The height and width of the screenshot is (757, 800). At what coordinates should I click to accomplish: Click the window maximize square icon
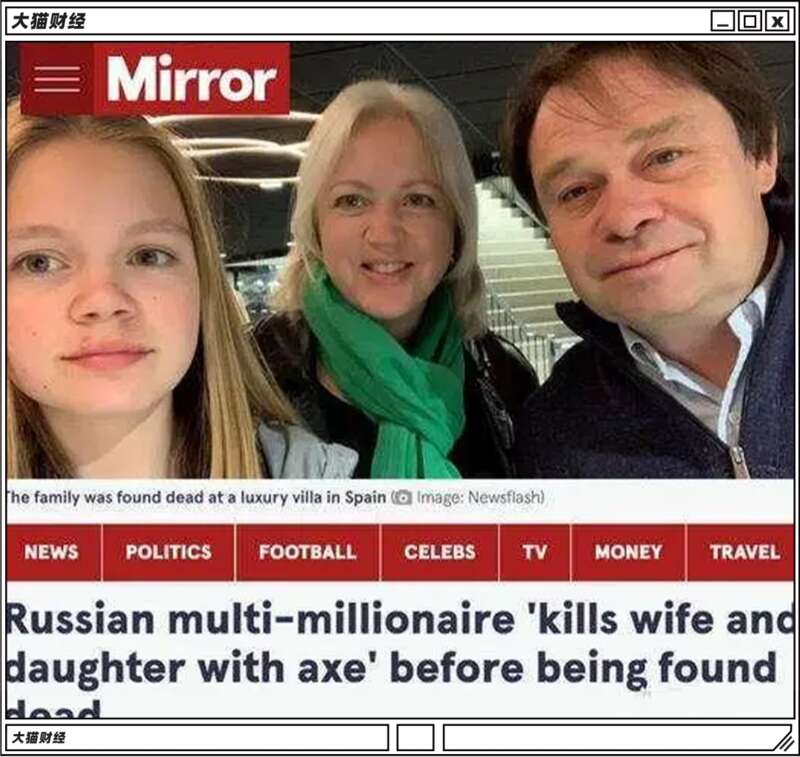pos(749,21)
